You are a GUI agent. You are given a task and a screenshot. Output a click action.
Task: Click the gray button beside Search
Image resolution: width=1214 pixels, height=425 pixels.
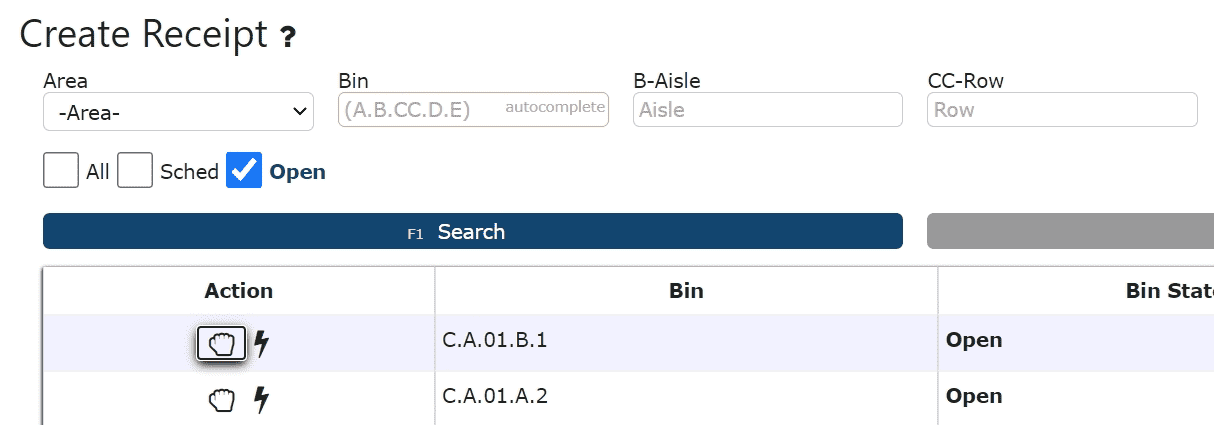[x=1070, y=231]
